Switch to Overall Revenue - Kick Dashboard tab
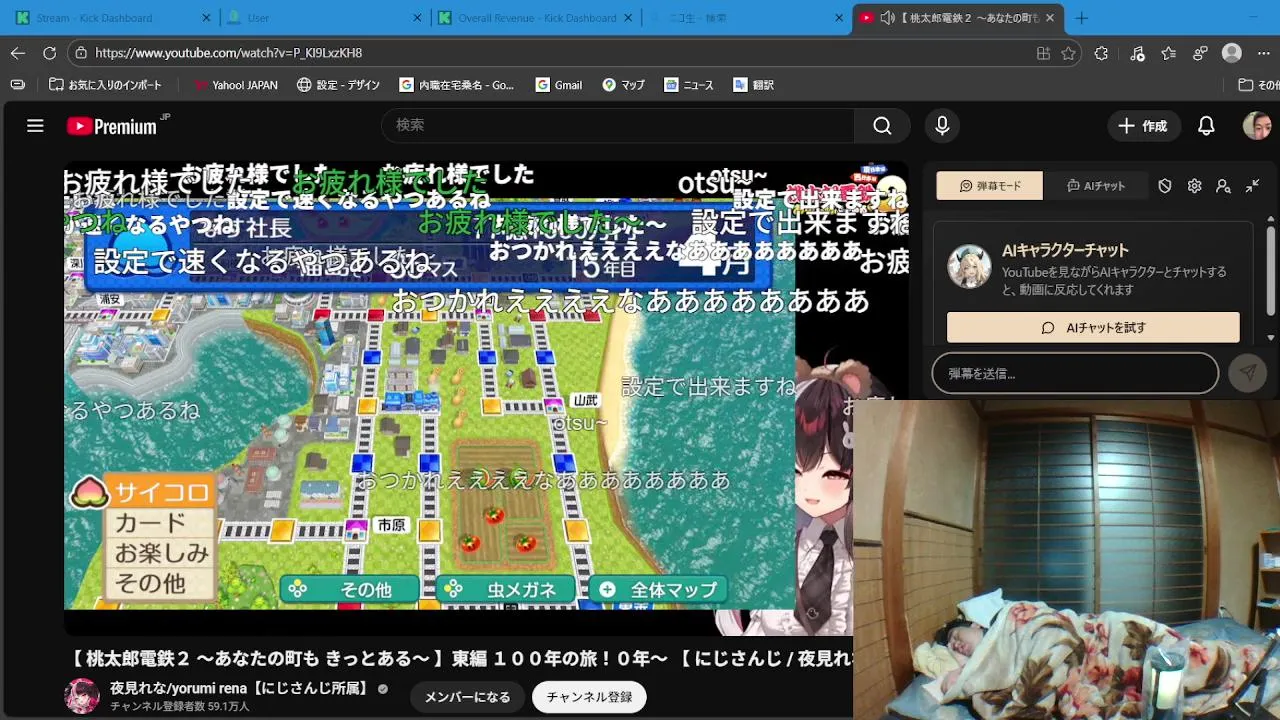 536,18
